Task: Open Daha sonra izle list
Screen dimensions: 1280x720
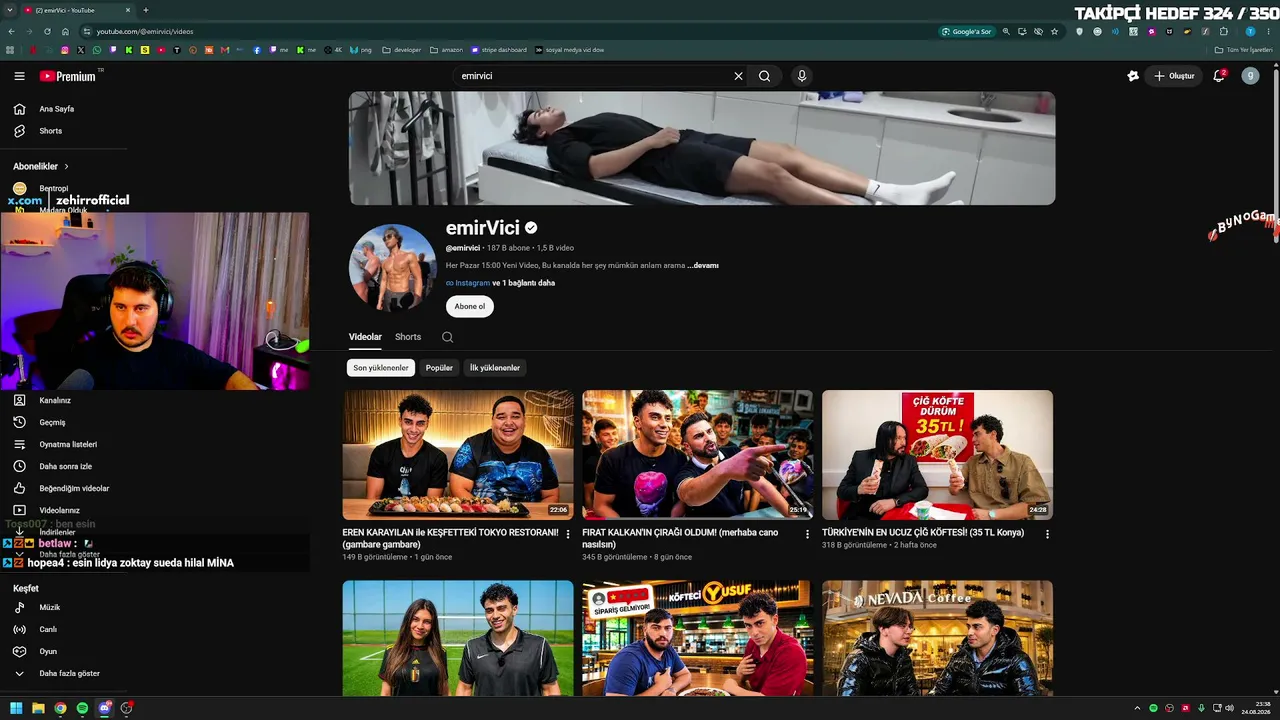Action: [65, 466]
